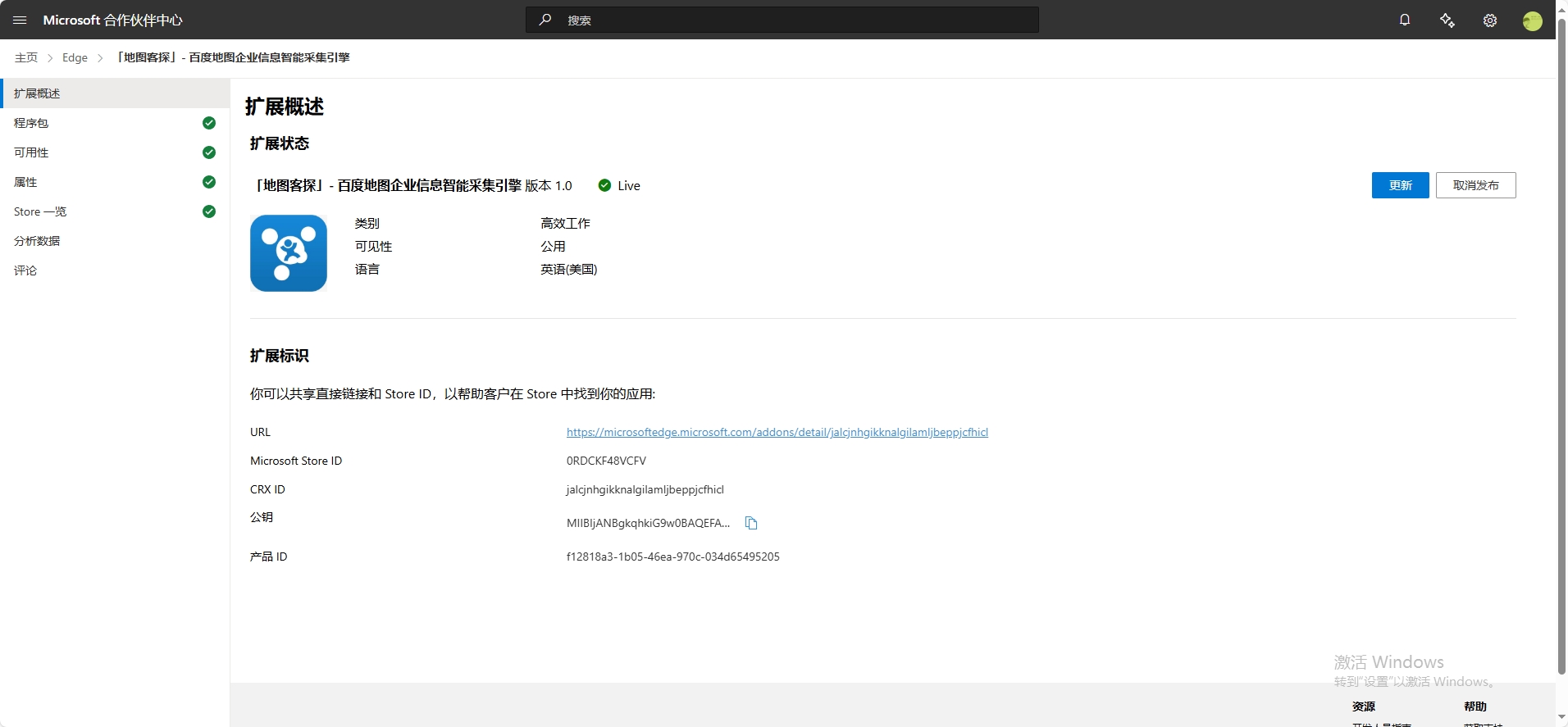
Task: Click the 资源 footer heading
Action: coord(1364,707)
